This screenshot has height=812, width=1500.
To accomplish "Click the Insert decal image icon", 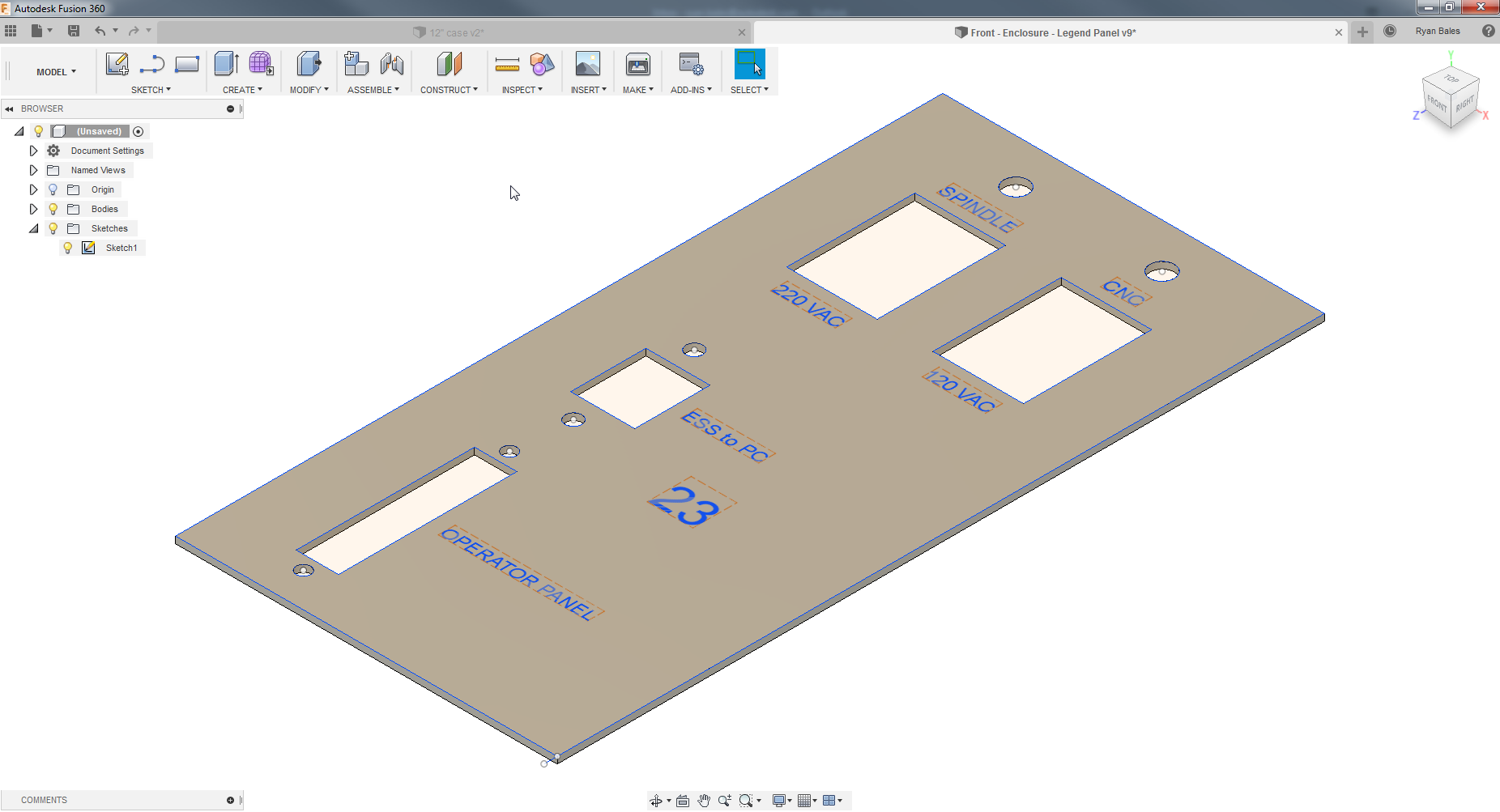I will pyautogui.click(x=588, y=64).
